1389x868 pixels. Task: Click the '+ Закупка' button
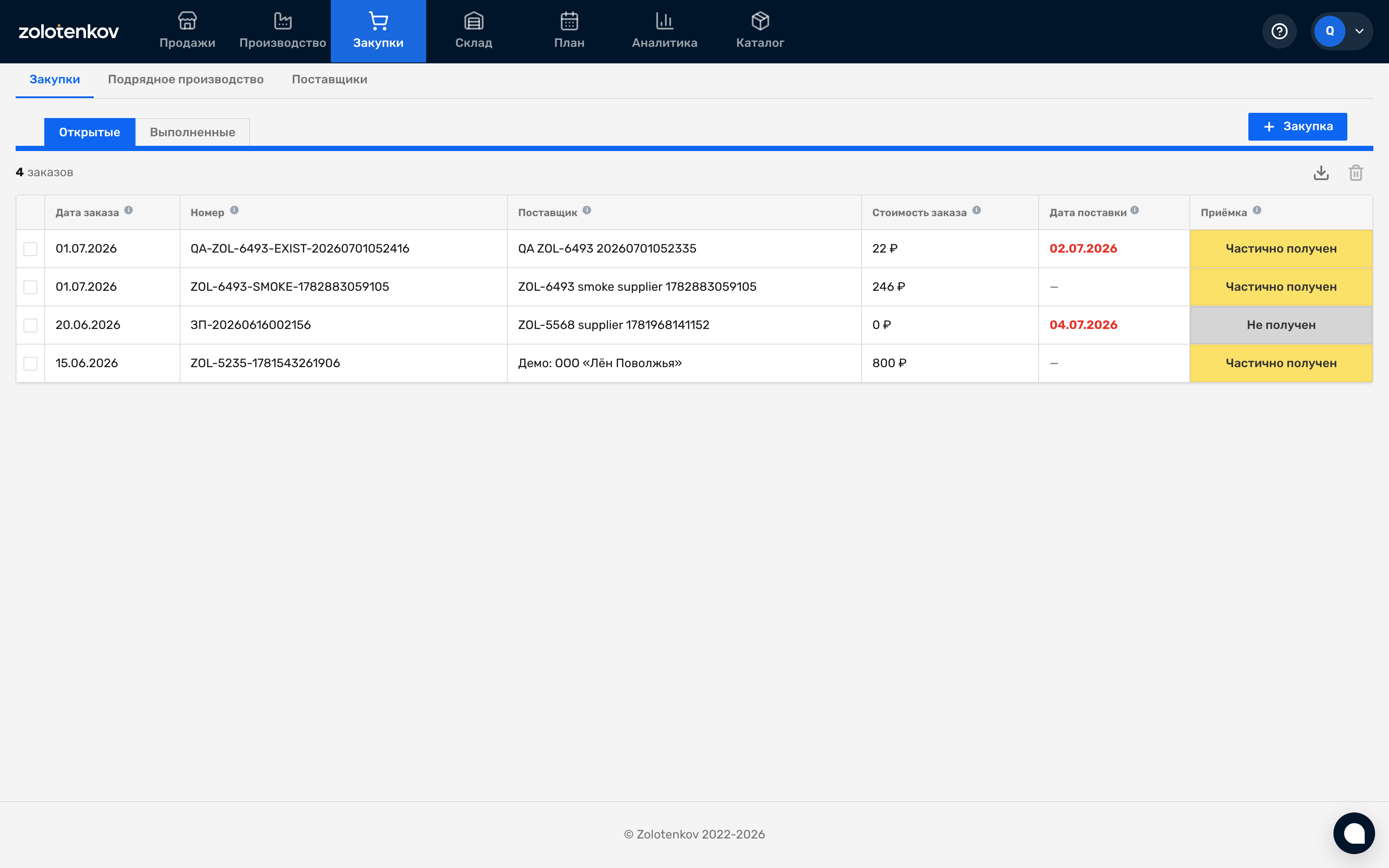pos(1297,126)
